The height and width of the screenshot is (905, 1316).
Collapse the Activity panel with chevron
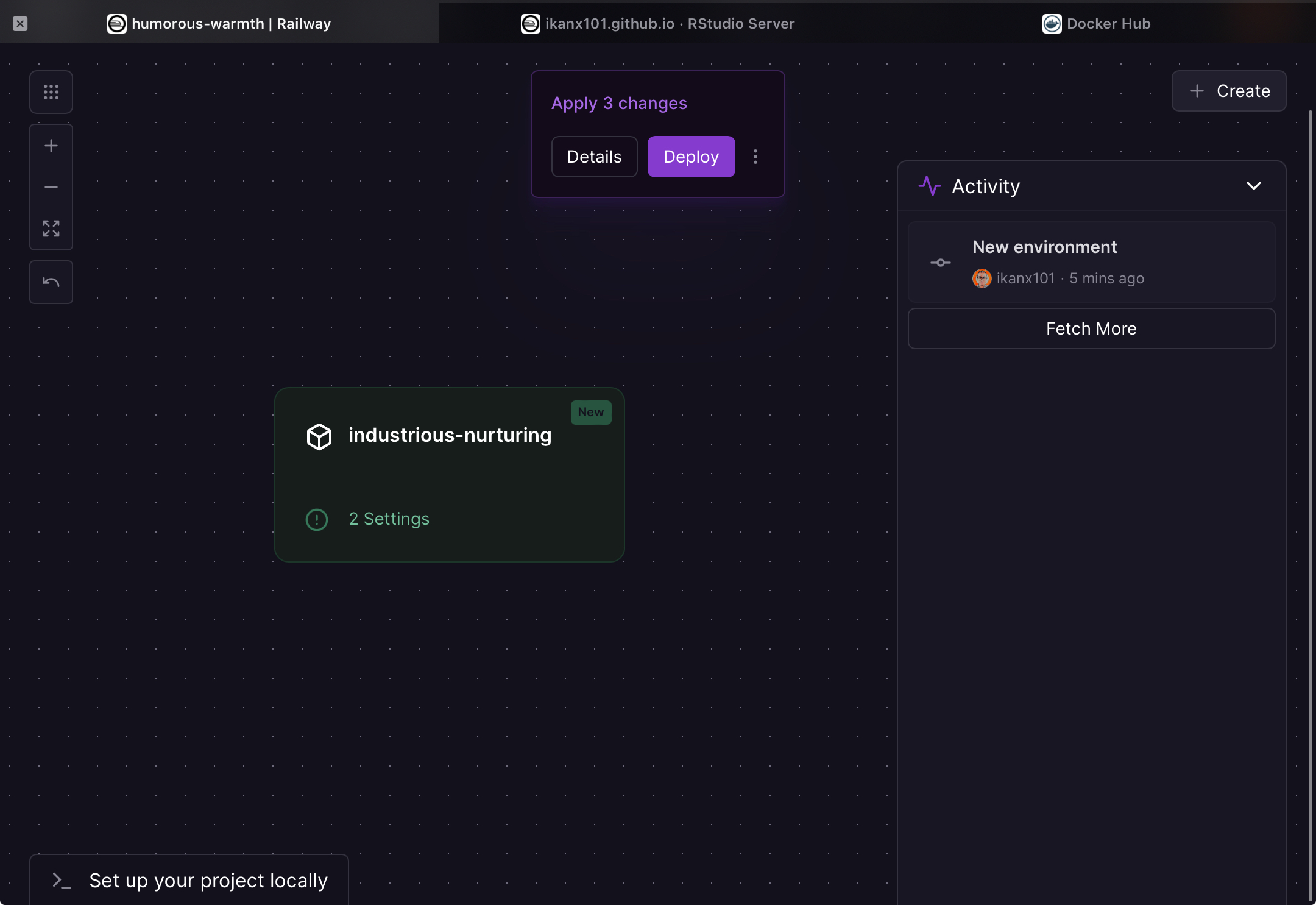1253,186
